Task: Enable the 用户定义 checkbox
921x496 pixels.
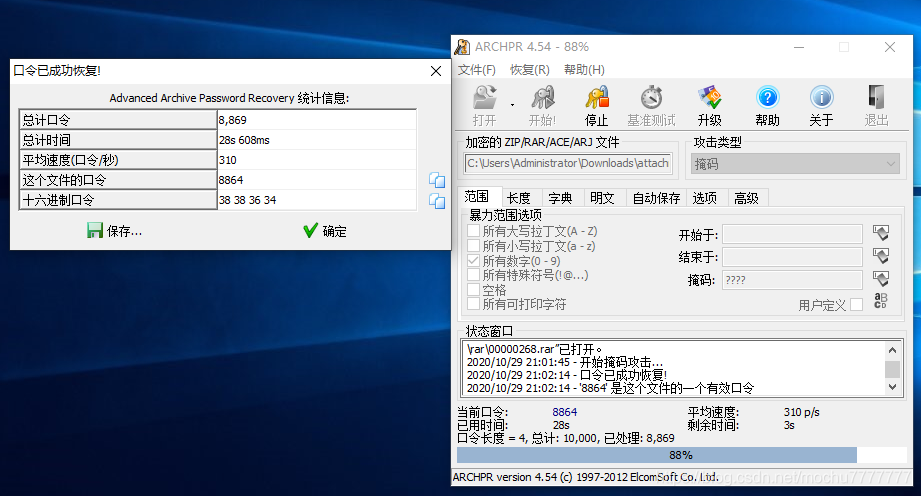Action: pyautogui.click(x=856, y=304)
